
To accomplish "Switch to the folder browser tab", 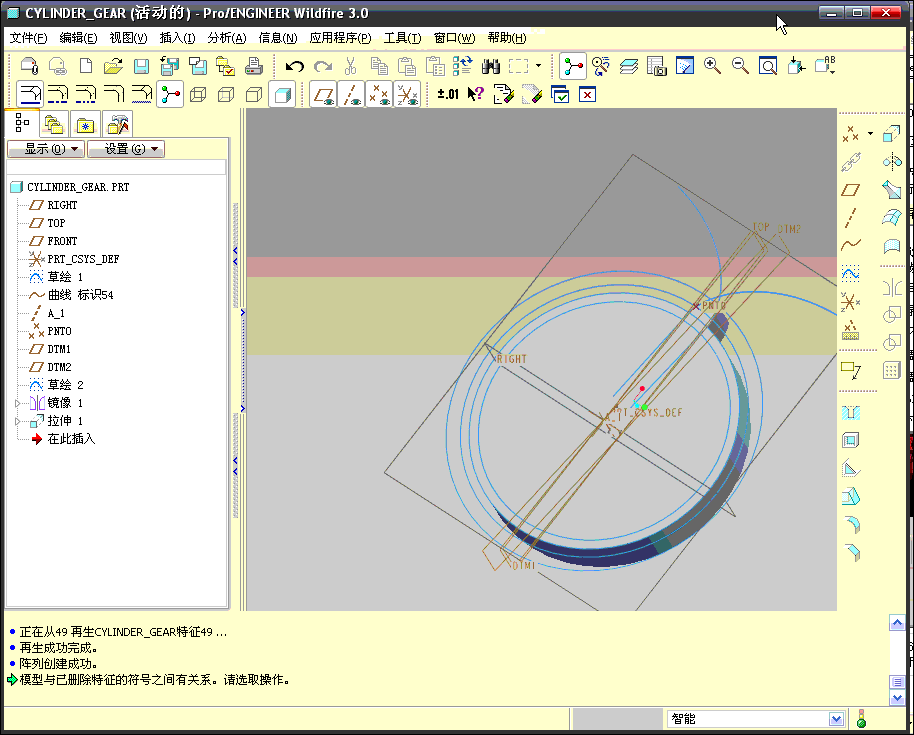I will 54,124.
